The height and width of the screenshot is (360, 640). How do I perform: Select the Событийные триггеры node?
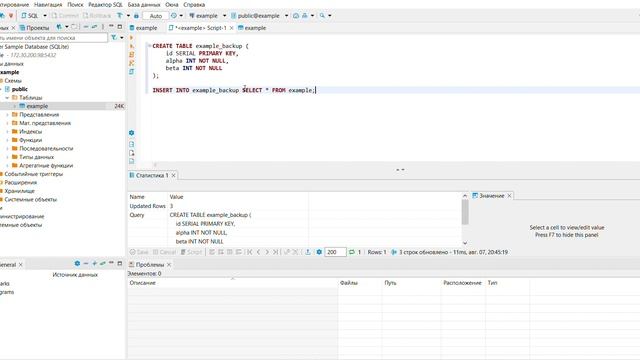[x=33, y=174]
